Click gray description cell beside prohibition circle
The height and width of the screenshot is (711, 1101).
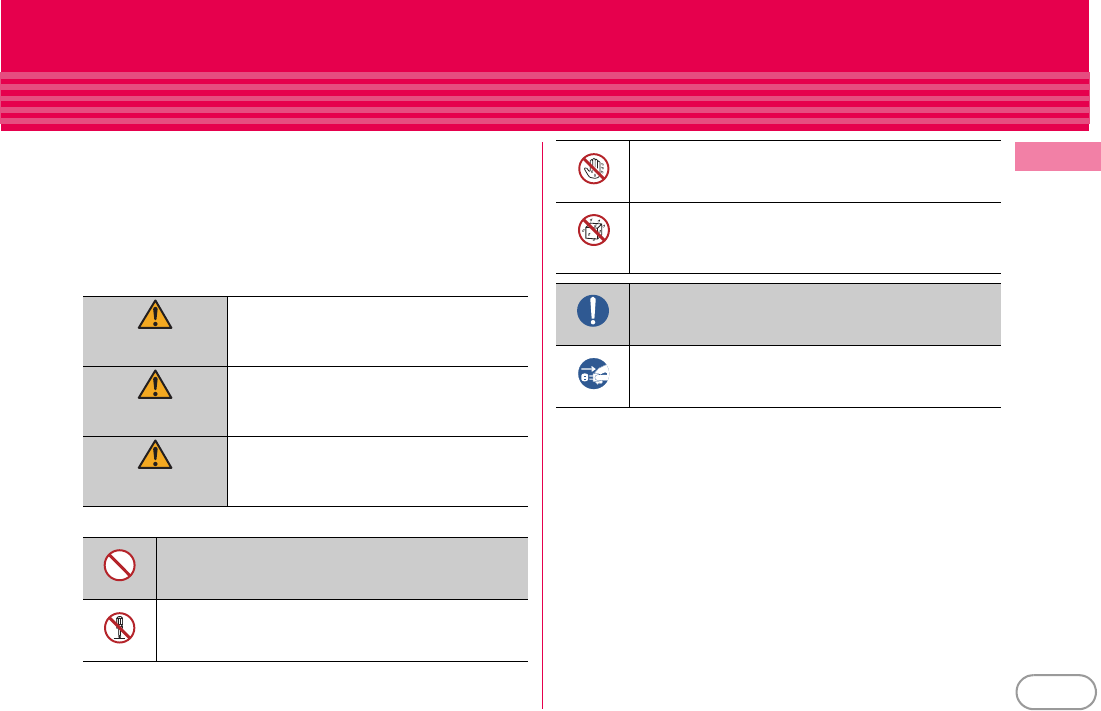(342, 568)
